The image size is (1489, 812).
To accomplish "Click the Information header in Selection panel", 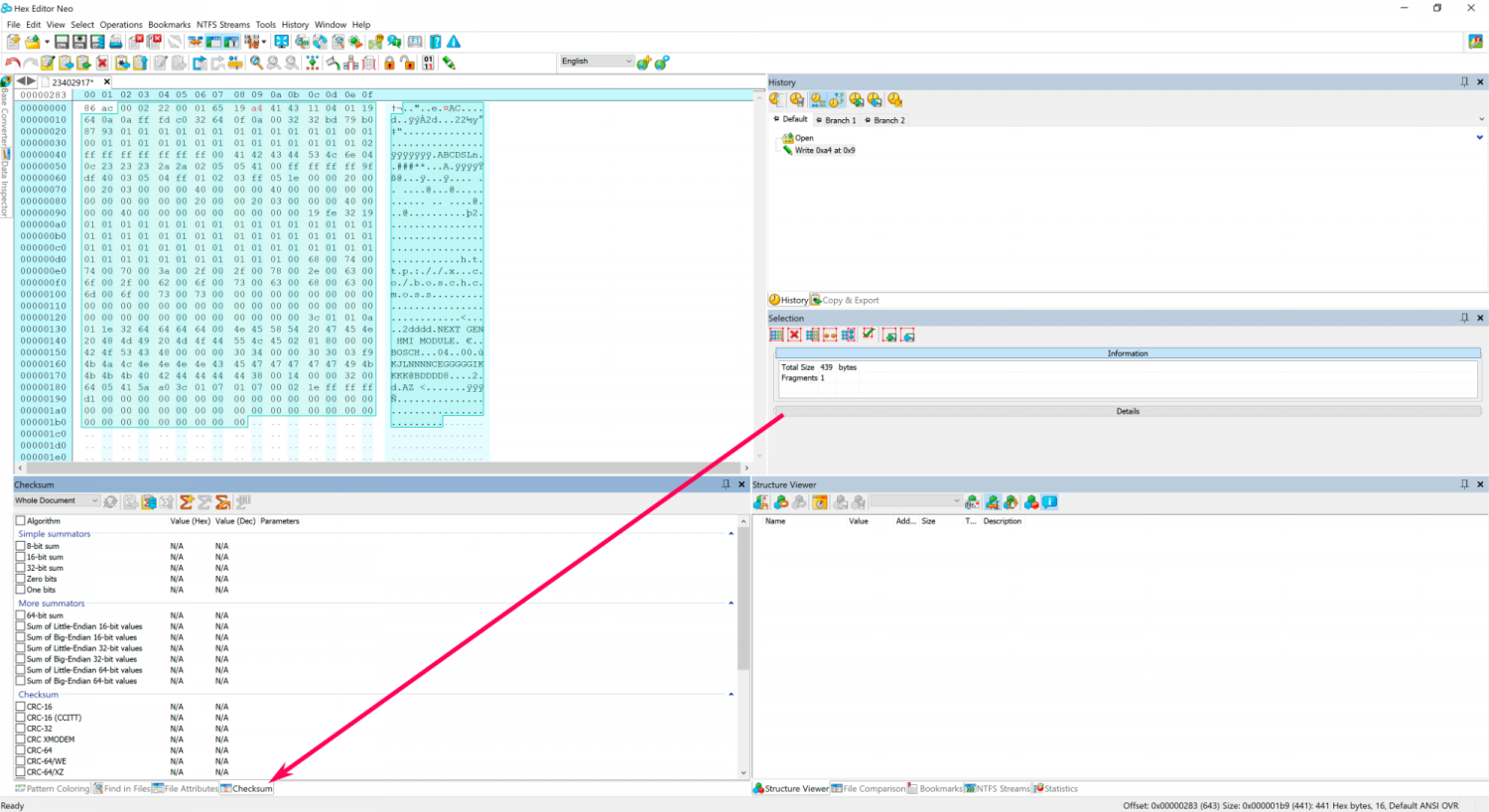I will [x=1128, y=353].
